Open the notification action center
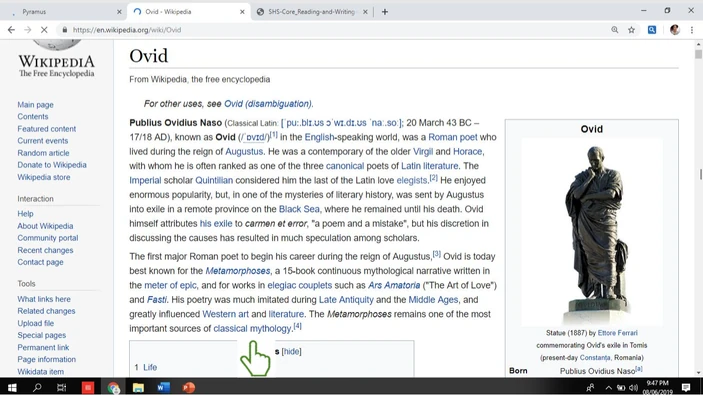This screenshot has height=395, width=703. pos(686,387)
